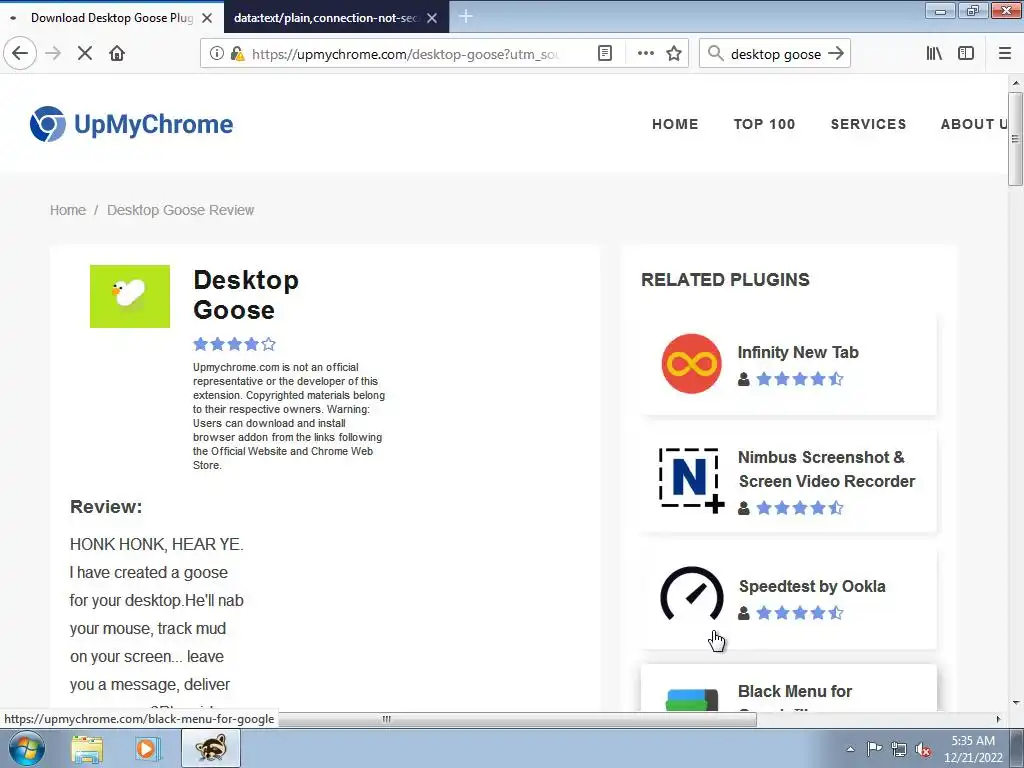1024x768 pixels.
Task: Click the UpMyChrome logo
Action: tap(131, 124)
